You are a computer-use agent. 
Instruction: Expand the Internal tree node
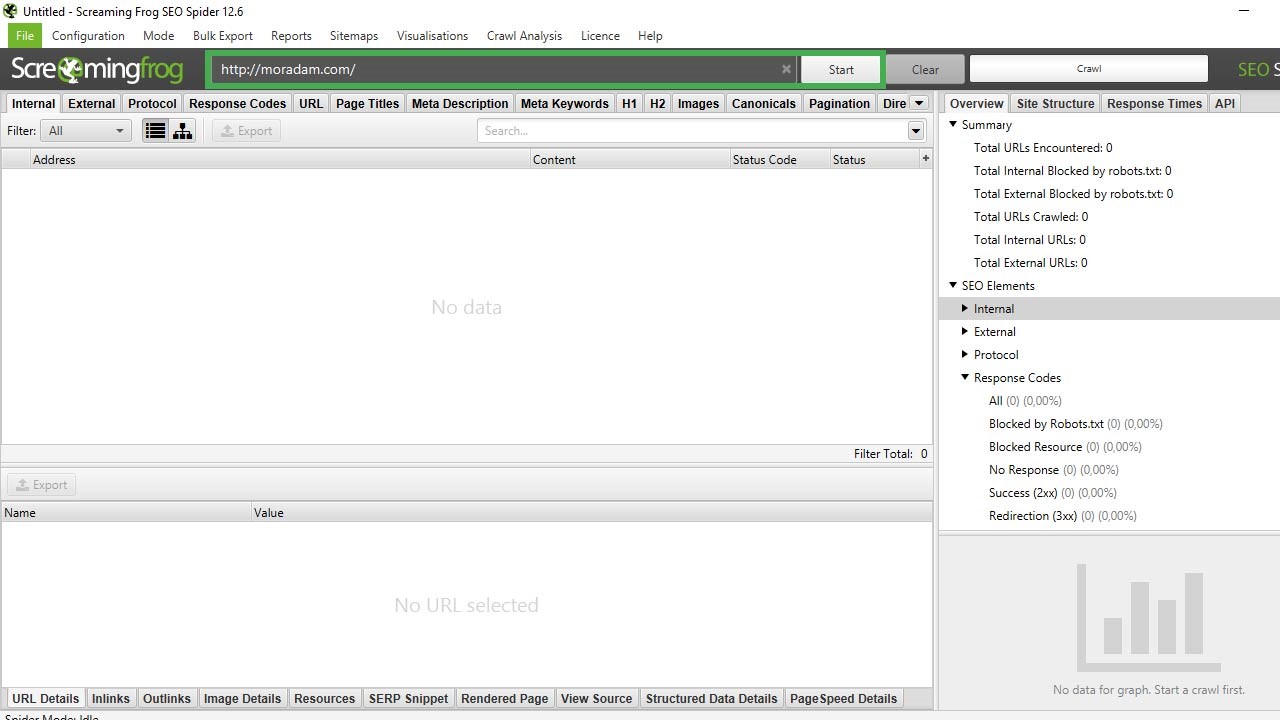coord(965,308)
